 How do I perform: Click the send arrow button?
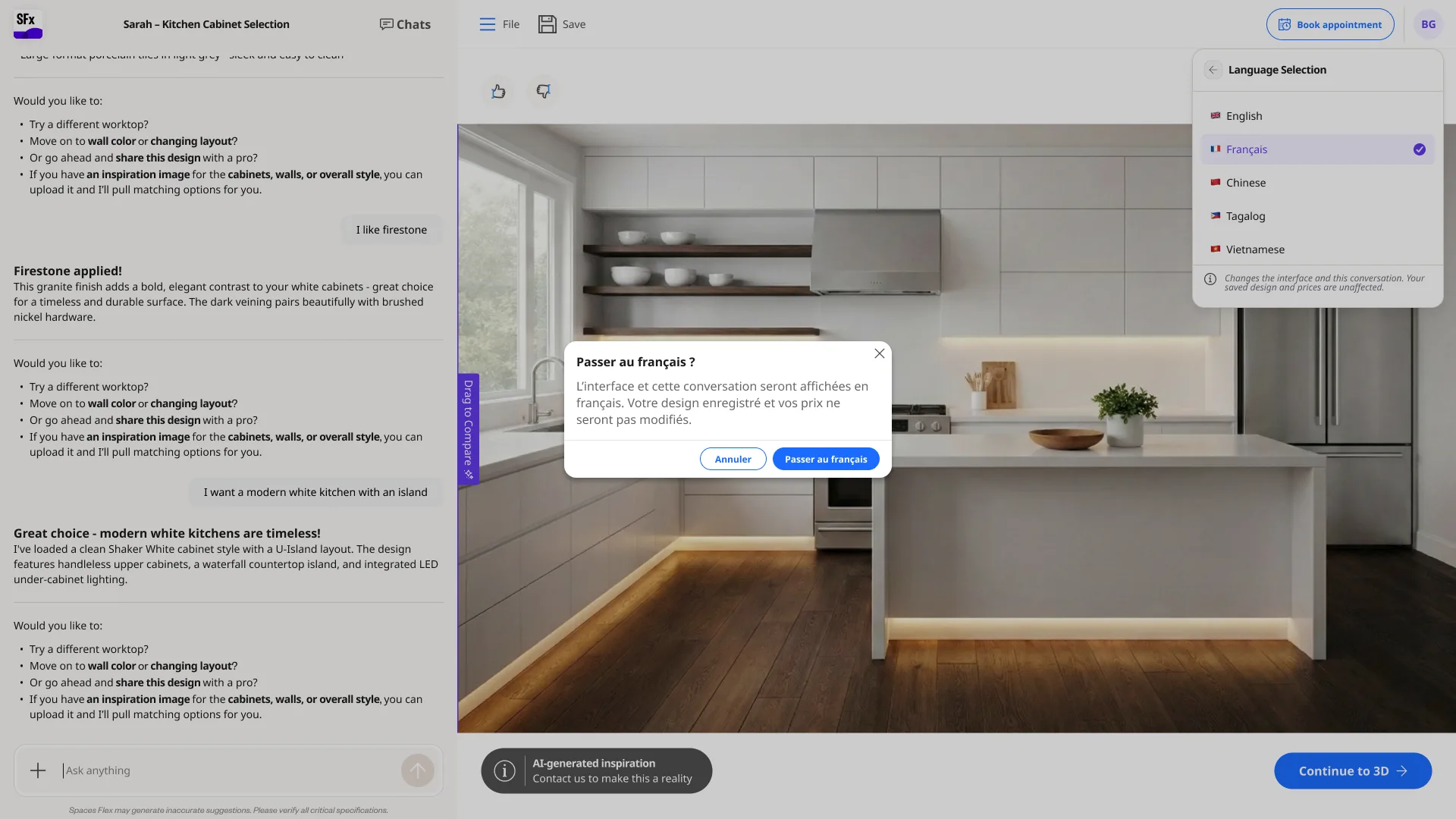[417, 770]
